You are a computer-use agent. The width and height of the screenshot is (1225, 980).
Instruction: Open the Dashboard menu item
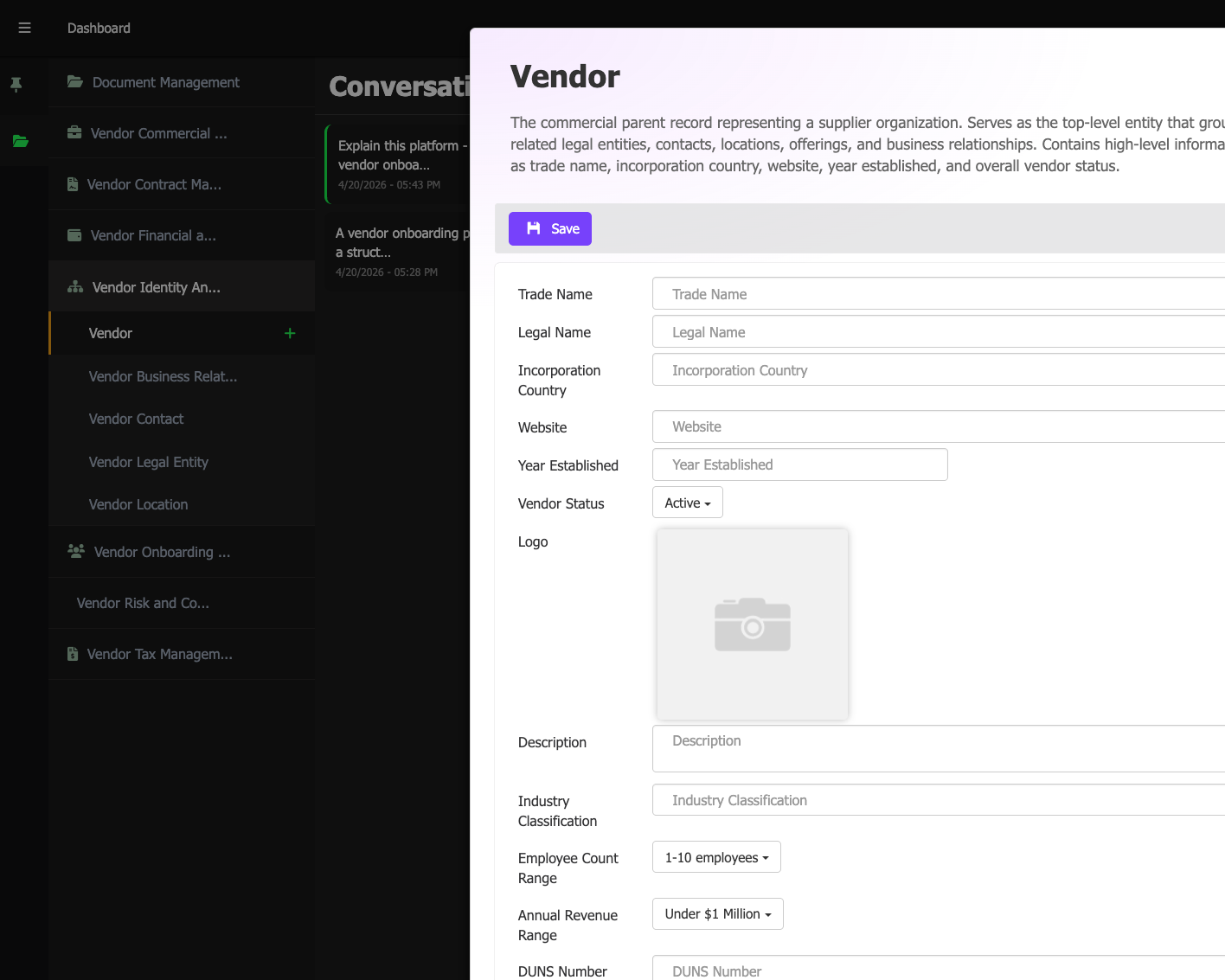[x=98, y=28]
